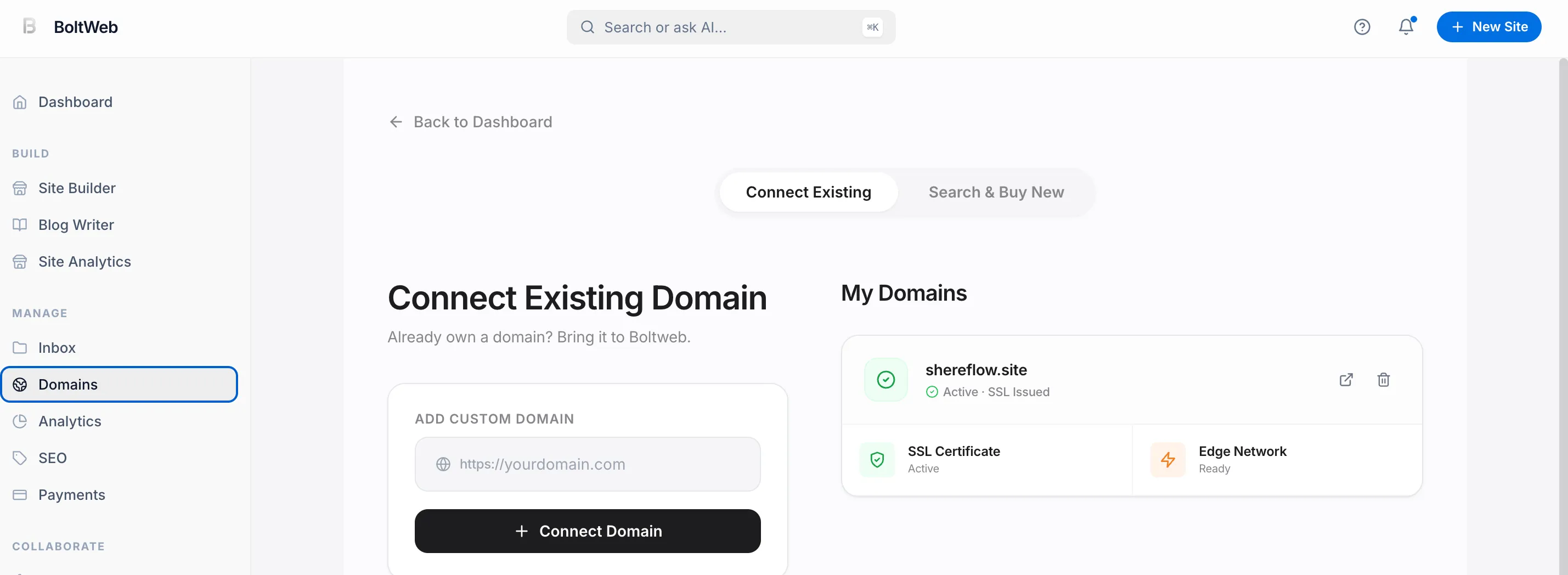Click the Payments card icon
Image resolution: width=1568 pixels, height=575 pixels.
pos(20,495)
